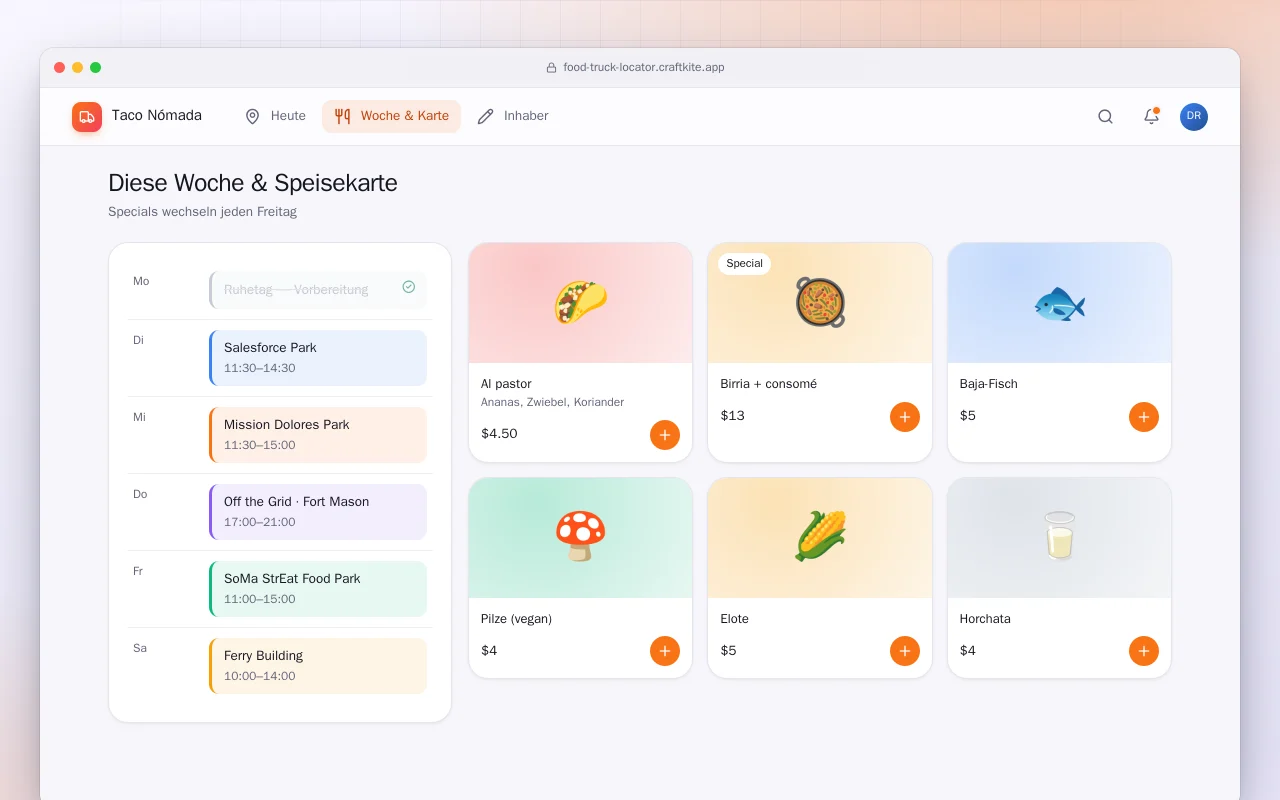1280x800 pixels.
Task: Switch to the Heute tab
Action: click(x=276, y=116)
